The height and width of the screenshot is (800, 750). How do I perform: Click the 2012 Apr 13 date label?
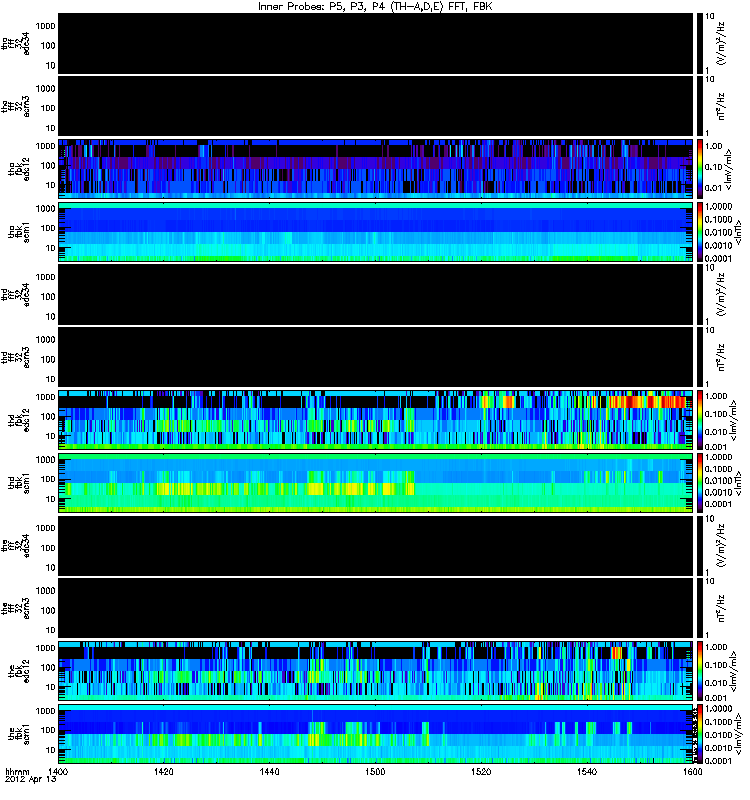[x=30, y=780]
